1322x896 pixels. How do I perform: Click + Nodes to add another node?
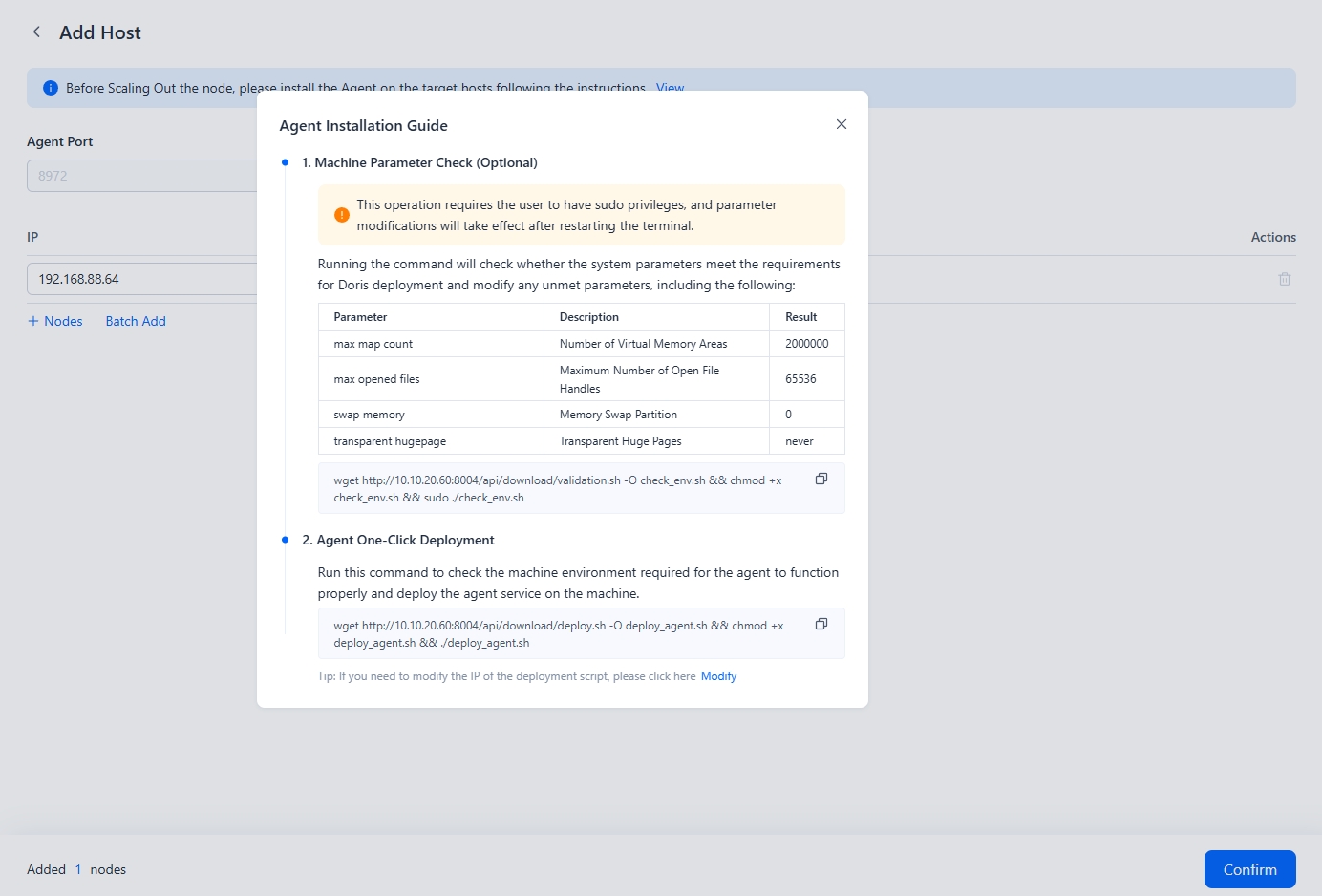(x=54, y=321)
